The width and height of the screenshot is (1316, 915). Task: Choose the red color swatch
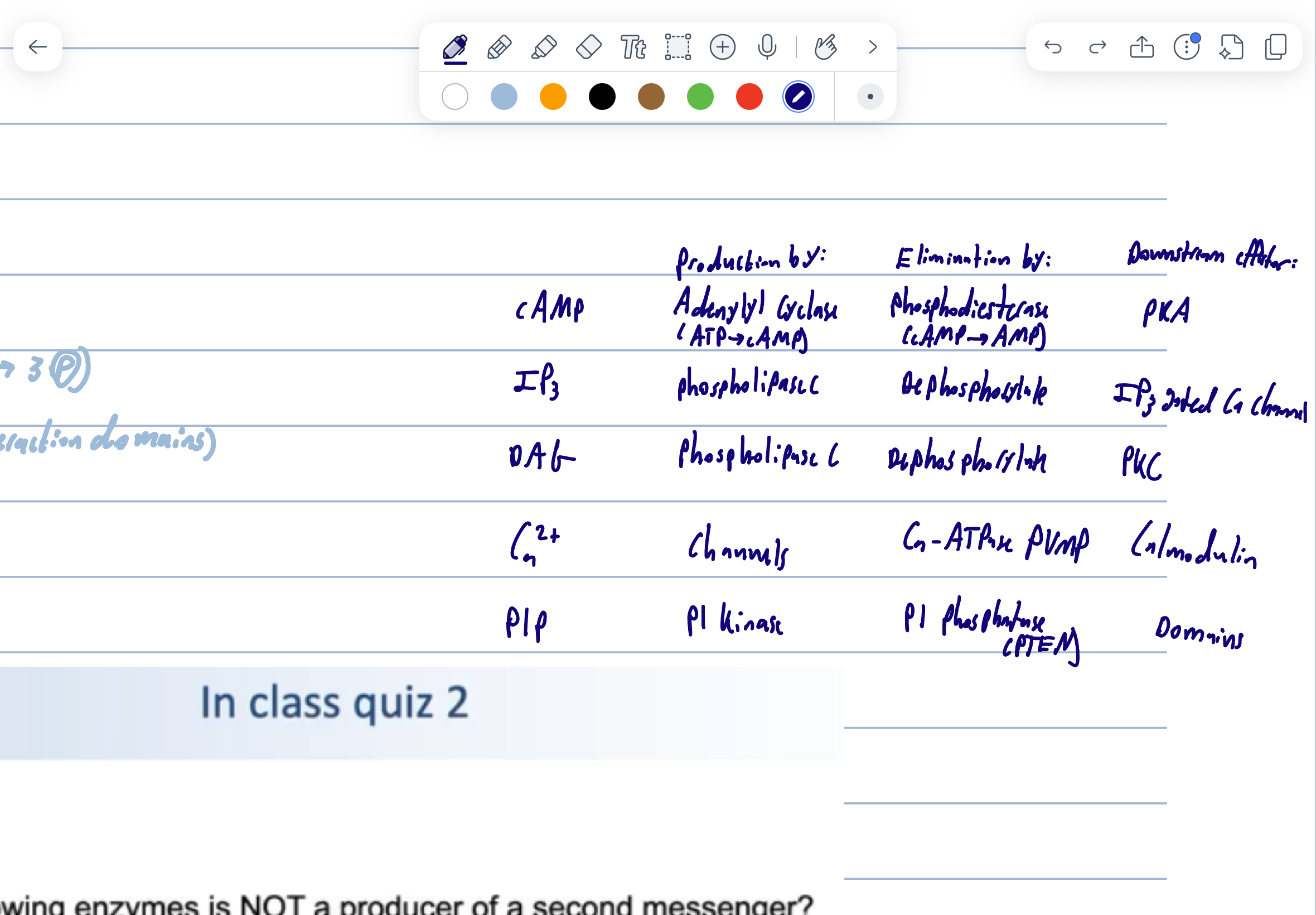click(749, 97)
